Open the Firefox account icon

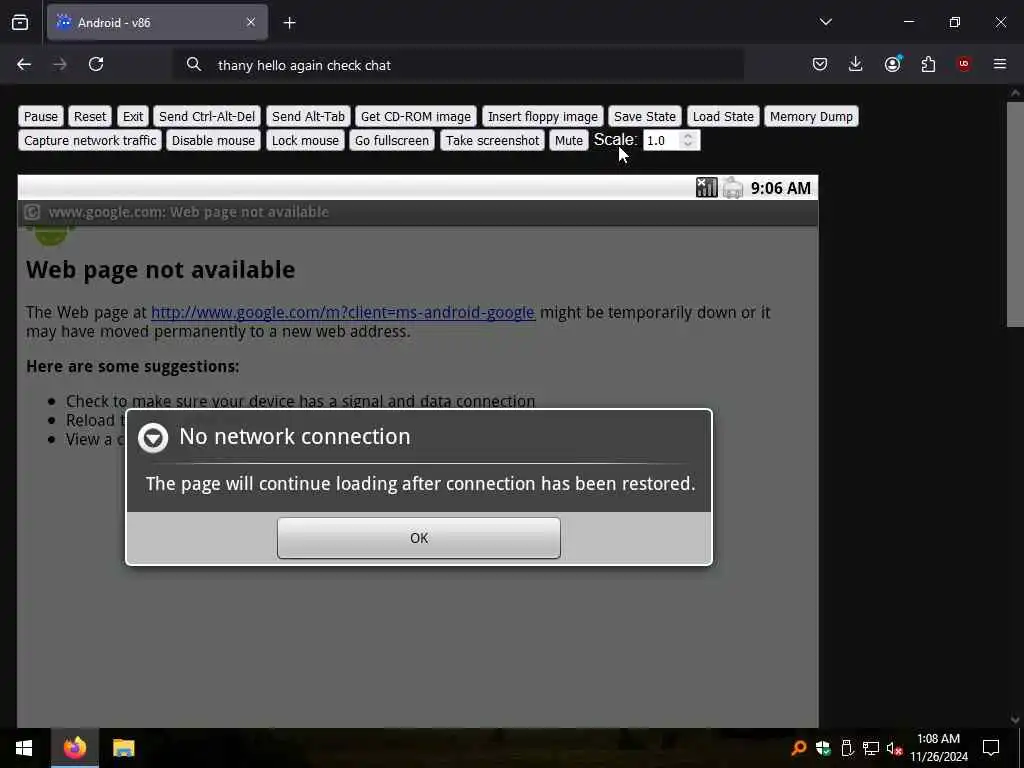point(892,64)
